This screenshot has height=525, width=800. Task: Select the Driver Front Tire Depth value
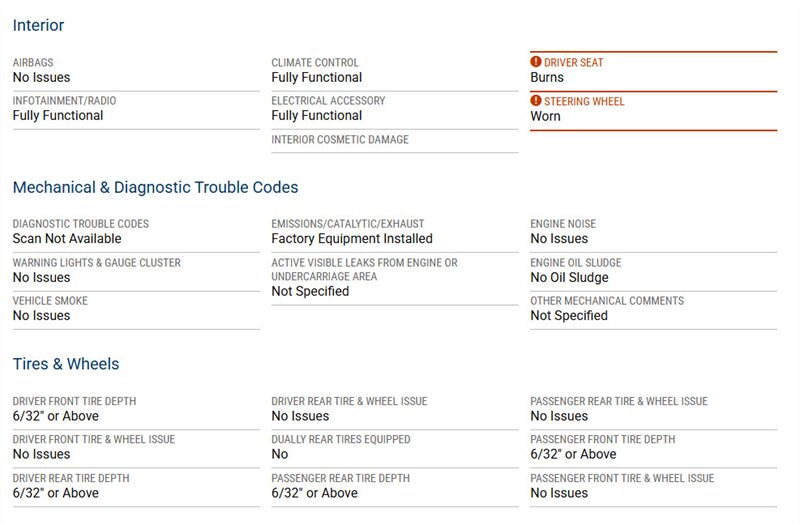coord(56,416)
